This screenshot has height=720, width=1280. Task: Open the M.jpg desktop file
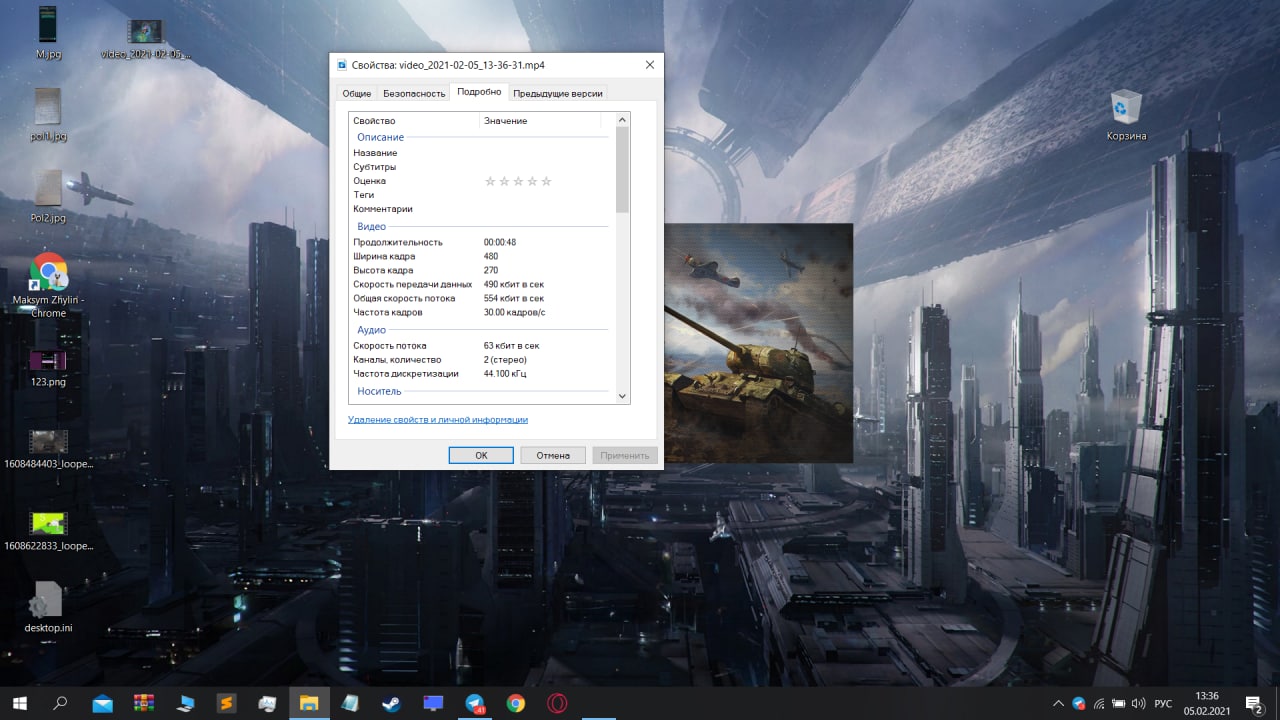(47, 32)
